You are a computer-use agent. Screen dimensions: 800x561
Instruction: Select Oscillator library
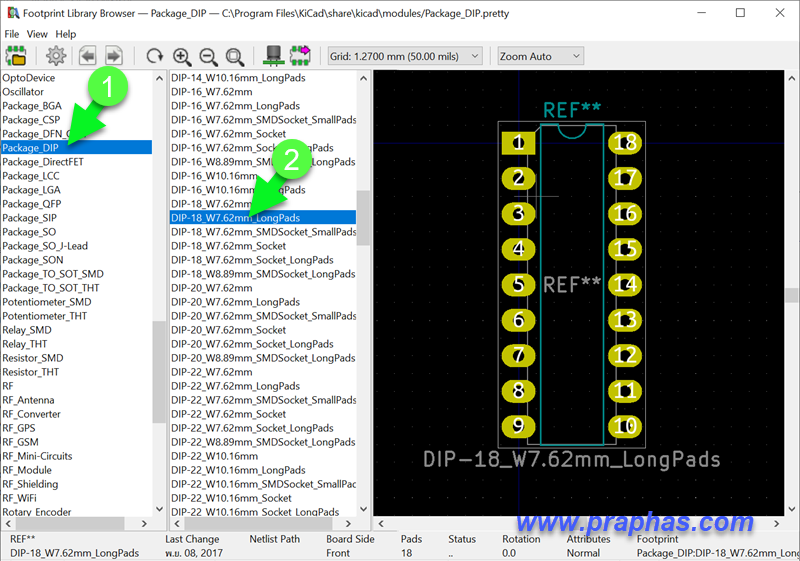pyautogui.click(x=23, y=92)
